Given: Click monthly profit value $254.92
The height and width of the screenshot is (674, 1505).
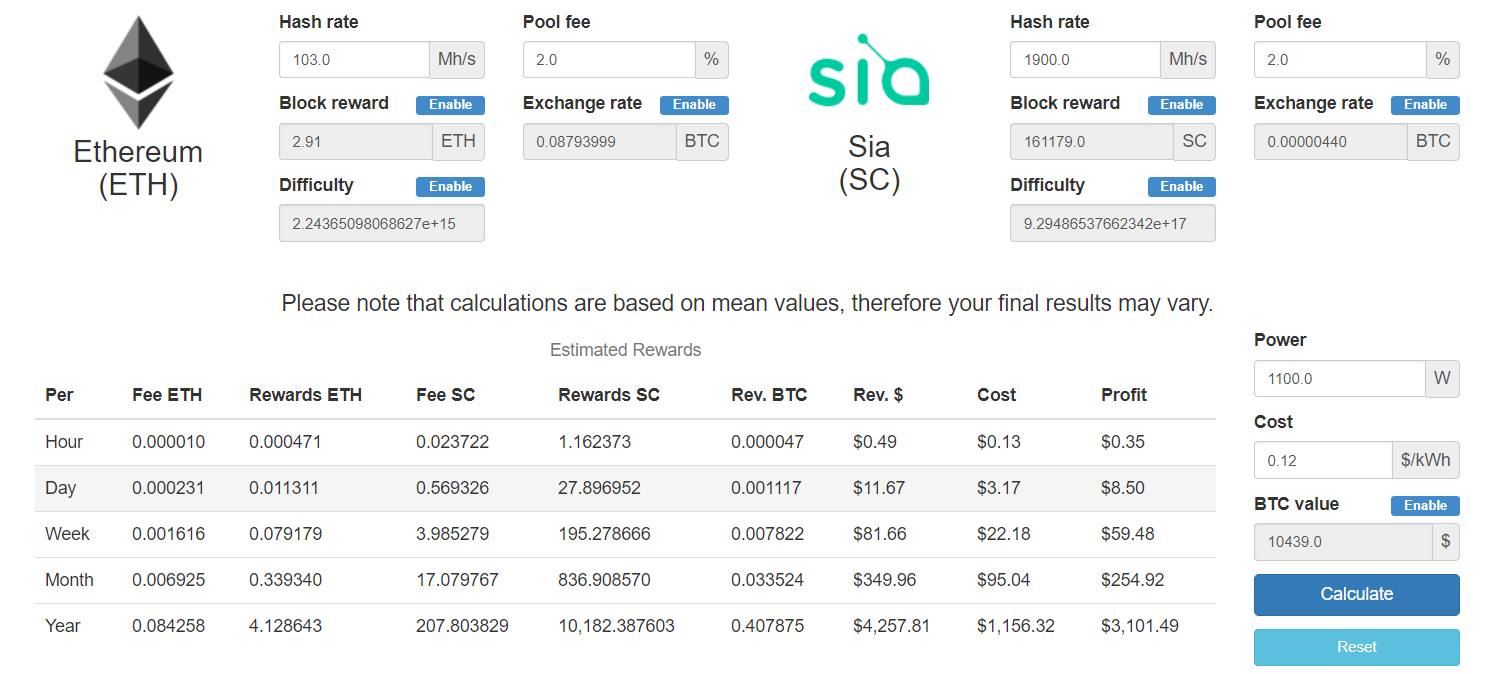Looking at the screenshot, I should [x=1132, y=580].
